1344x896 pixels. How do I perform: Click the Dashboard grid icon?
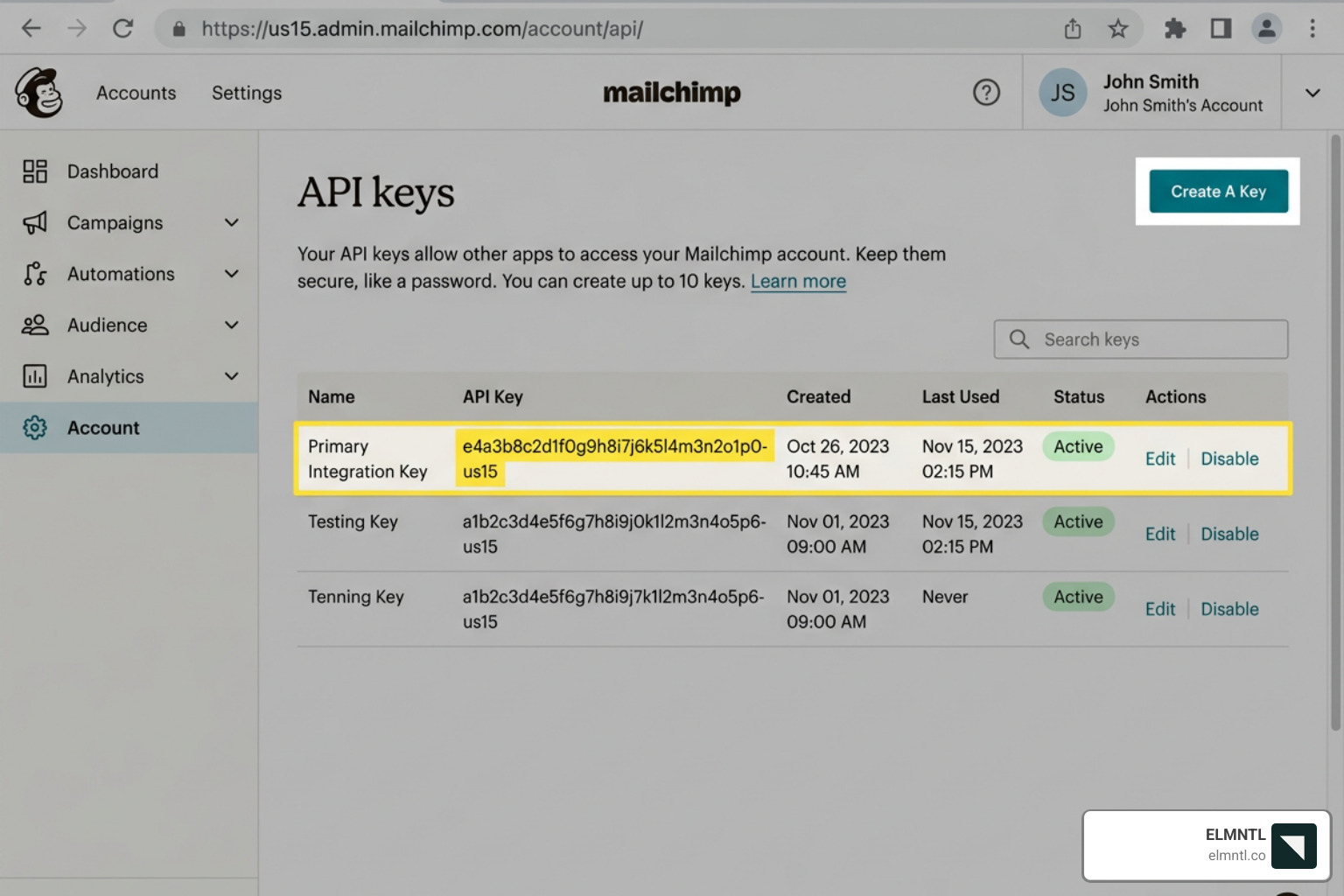click(x=35, y=171)
